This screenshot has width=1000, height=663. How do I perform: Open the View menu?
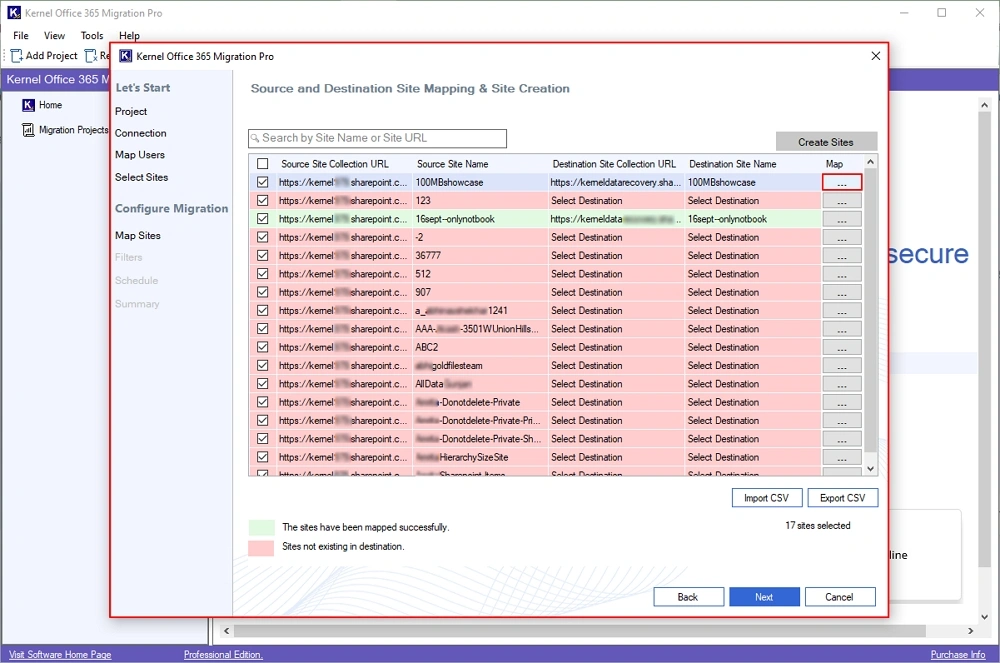point(54,36)
